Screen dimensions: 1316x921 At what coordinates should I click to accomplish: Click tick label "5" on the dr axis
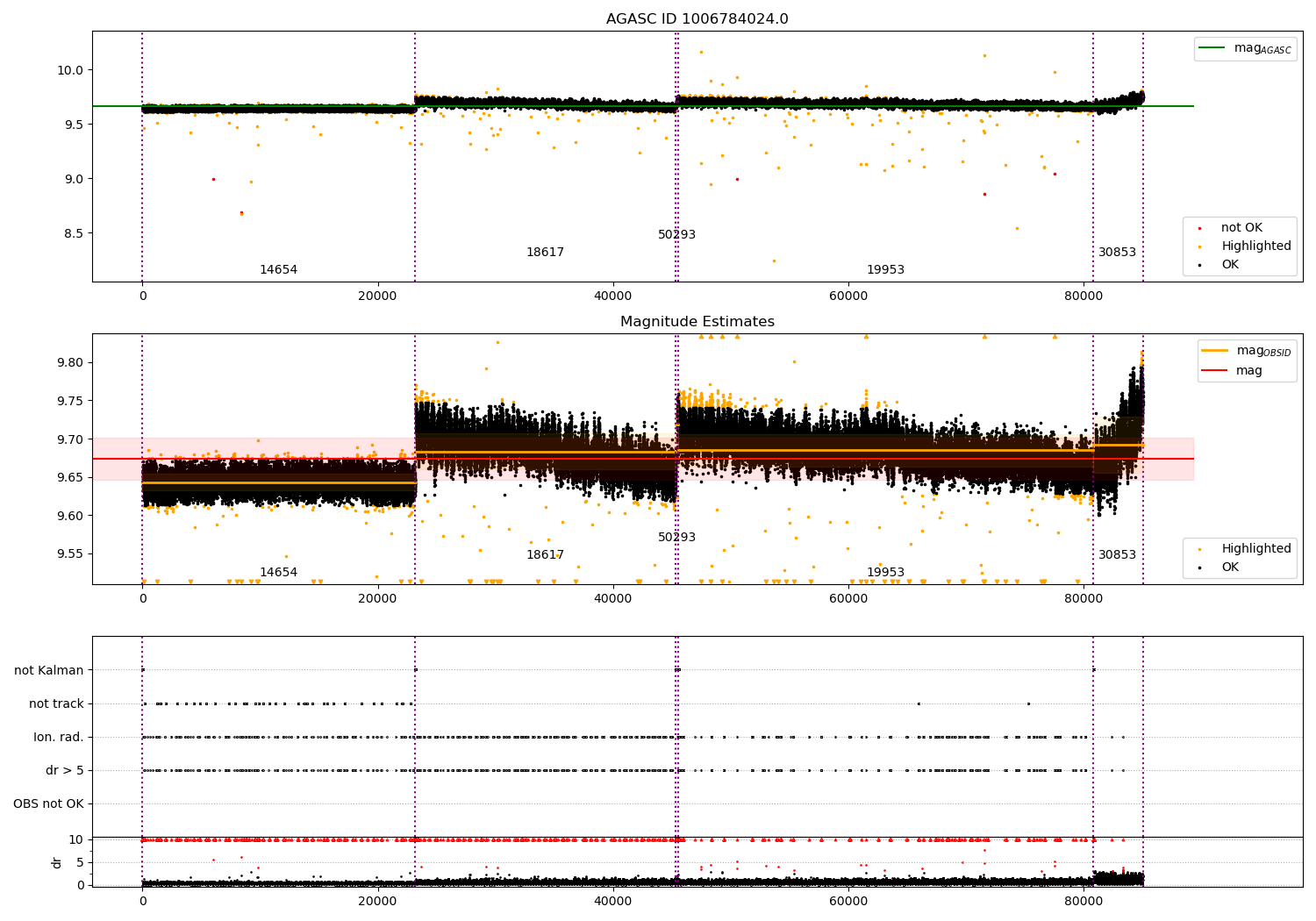click(81, 862)
